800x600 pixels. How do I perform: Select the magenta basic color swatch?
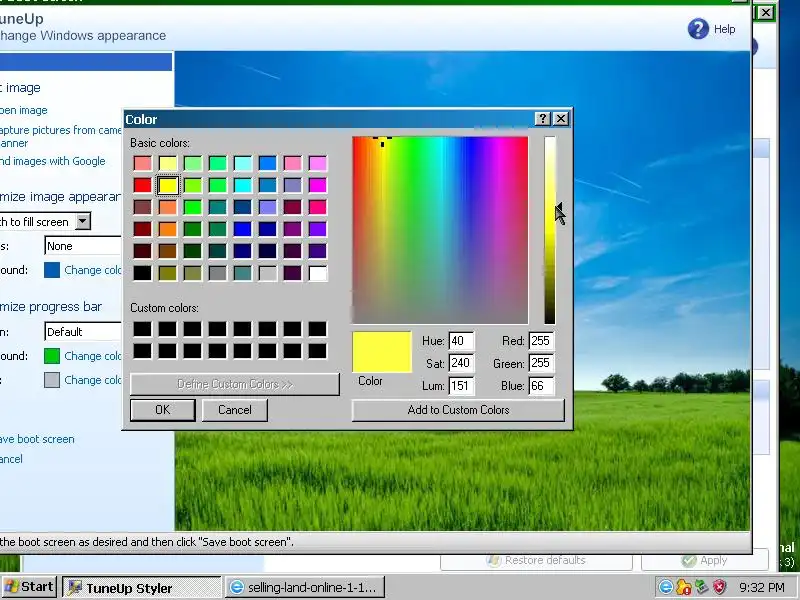[x=317, y=185]
